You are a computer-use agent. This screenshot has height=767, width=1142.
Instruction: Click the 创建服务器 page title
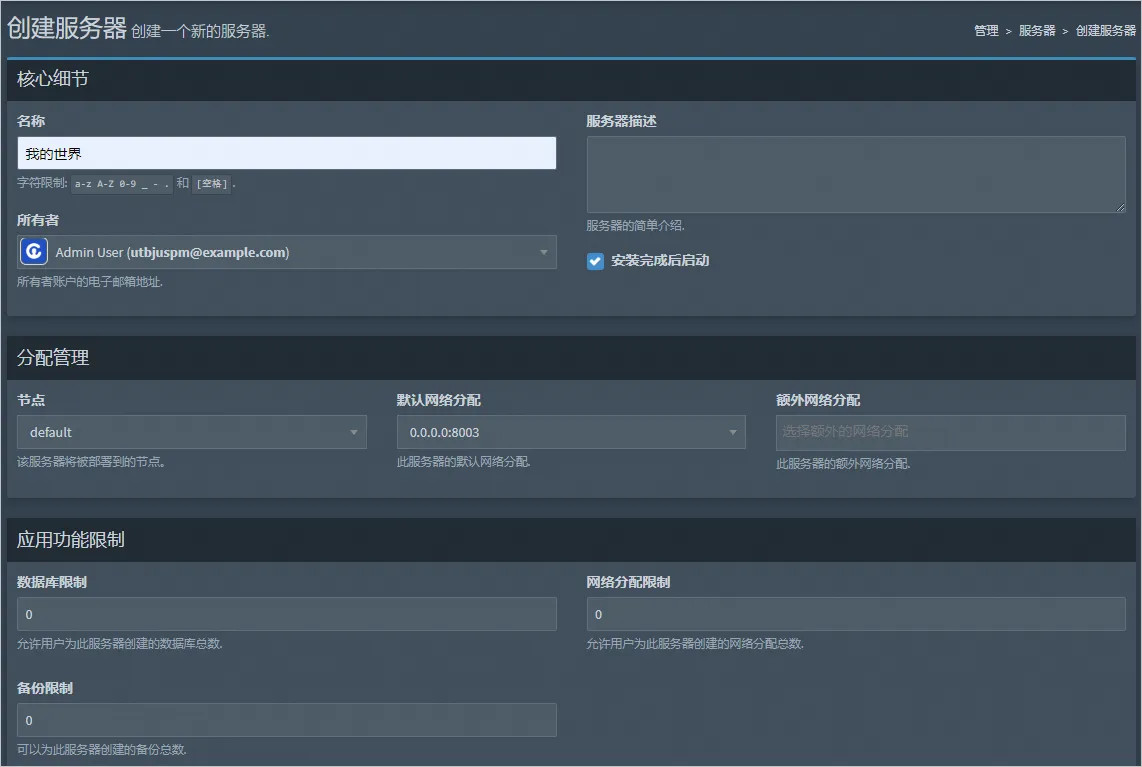[x=67, y=28]
